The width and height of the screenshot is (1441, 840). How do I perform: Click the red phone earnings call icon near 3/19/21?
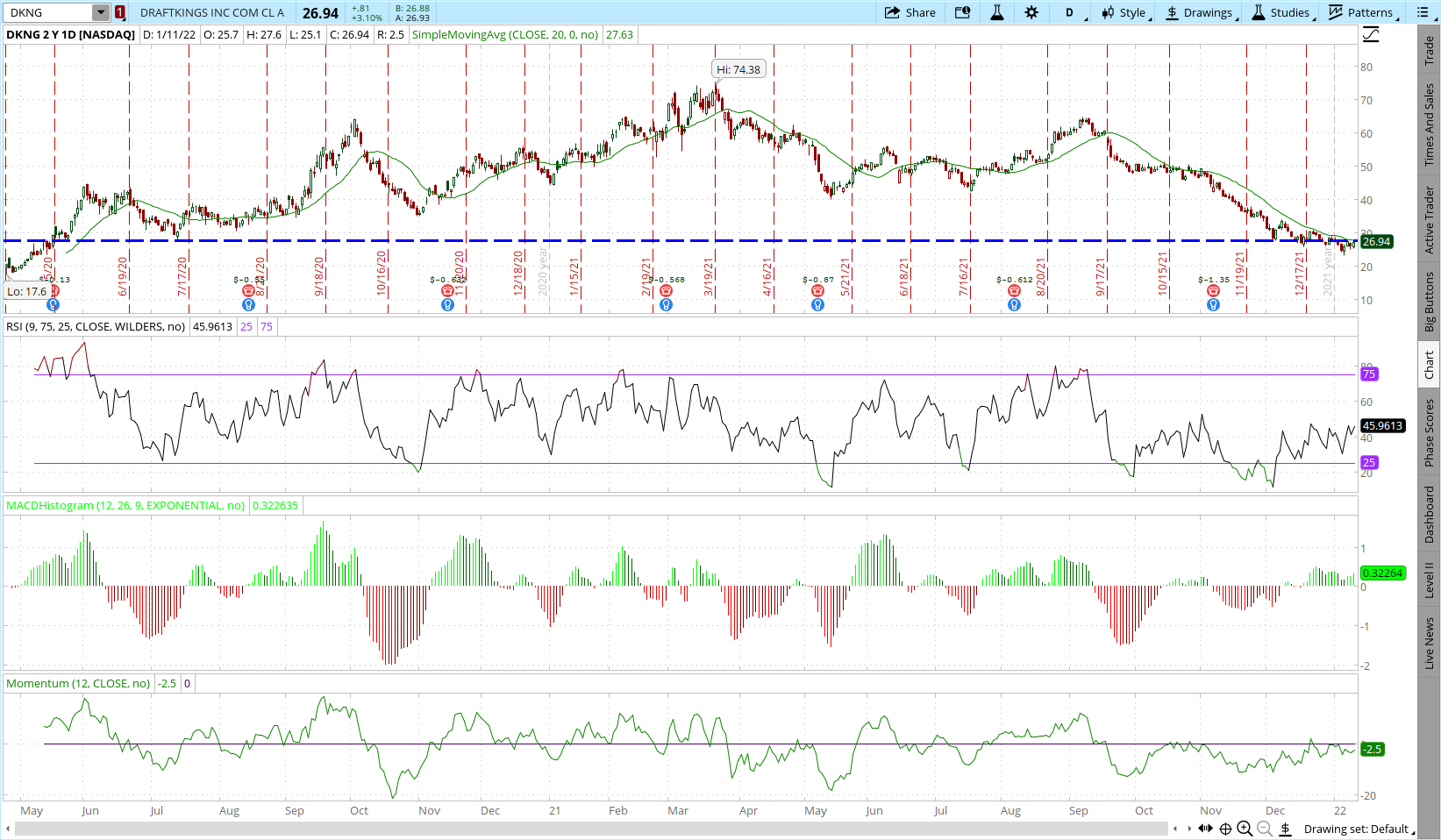click(x=666, y=290)
